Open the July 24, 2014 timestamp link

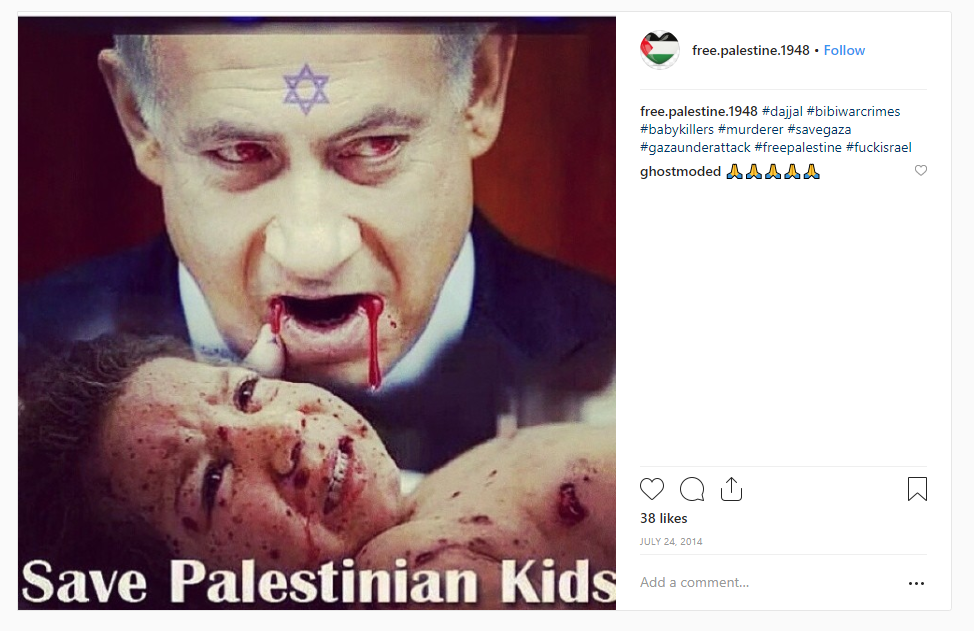click(671, 542)
